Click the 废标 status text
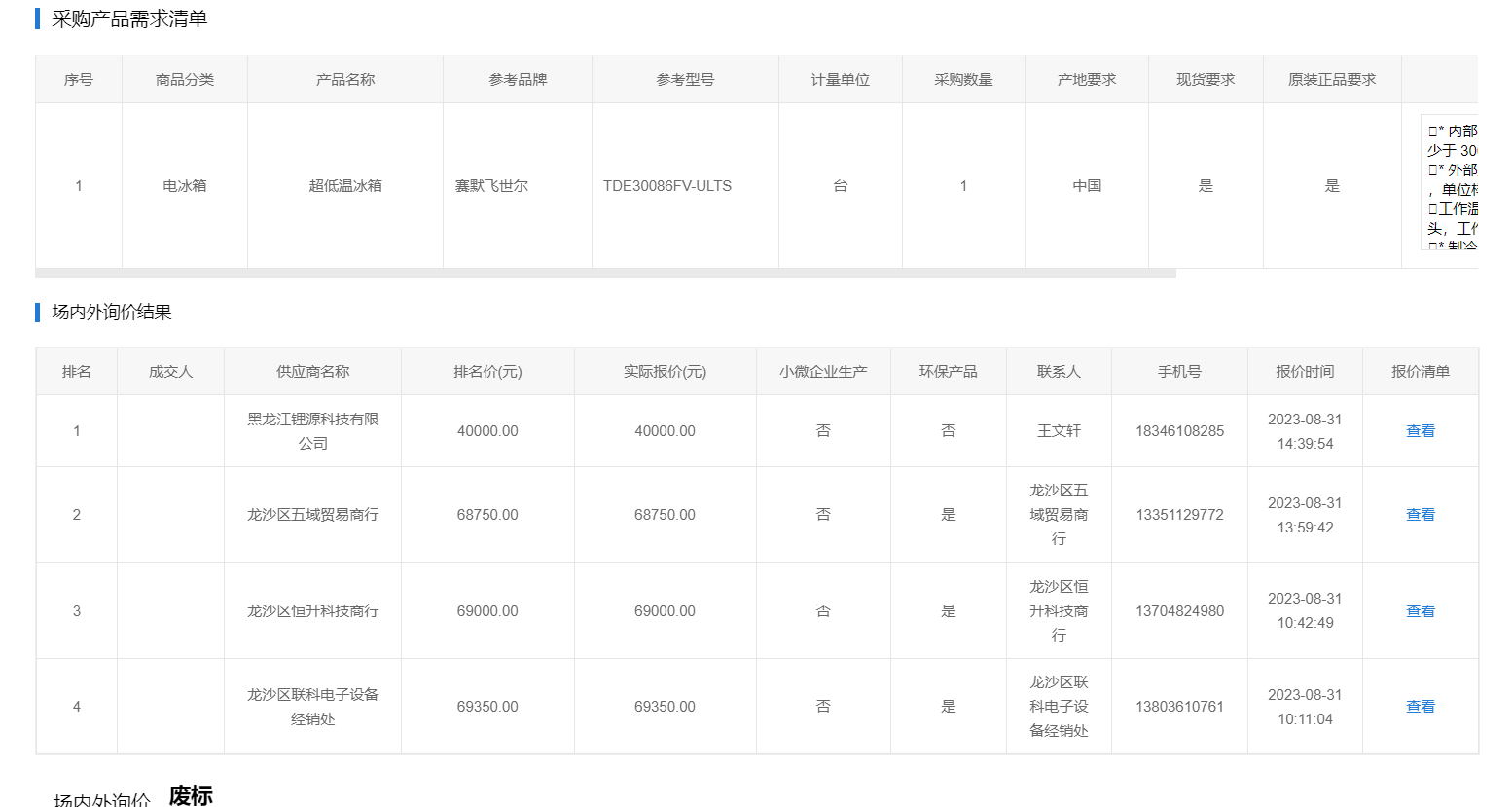The height and width of the screenshot is (807, 1512). (x=191, y=795)
